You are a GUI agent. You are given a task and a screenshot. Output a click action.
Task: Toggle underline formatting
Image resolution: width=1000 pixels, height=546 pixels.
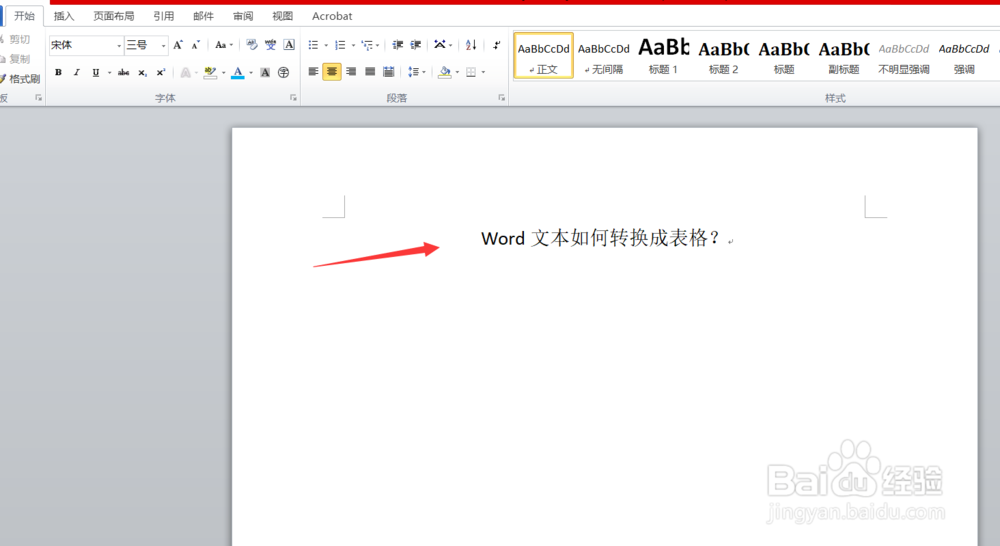tap(96, 72)
